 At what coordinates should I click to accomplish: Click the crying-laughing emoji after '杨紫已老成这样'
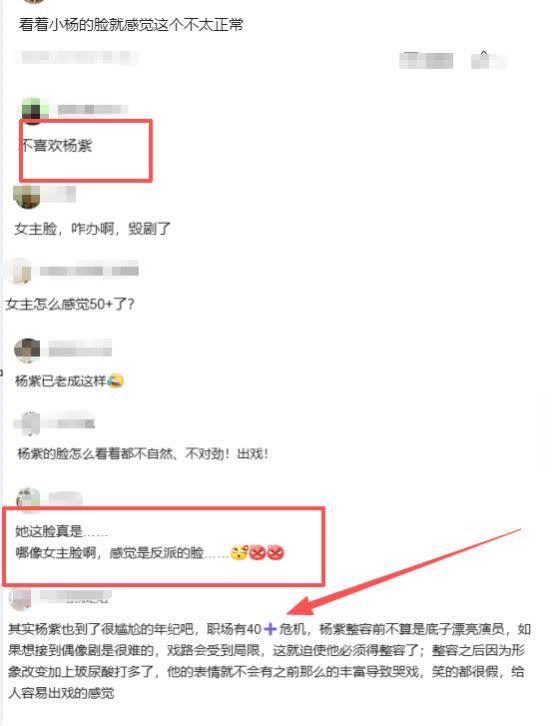[116, 381]
